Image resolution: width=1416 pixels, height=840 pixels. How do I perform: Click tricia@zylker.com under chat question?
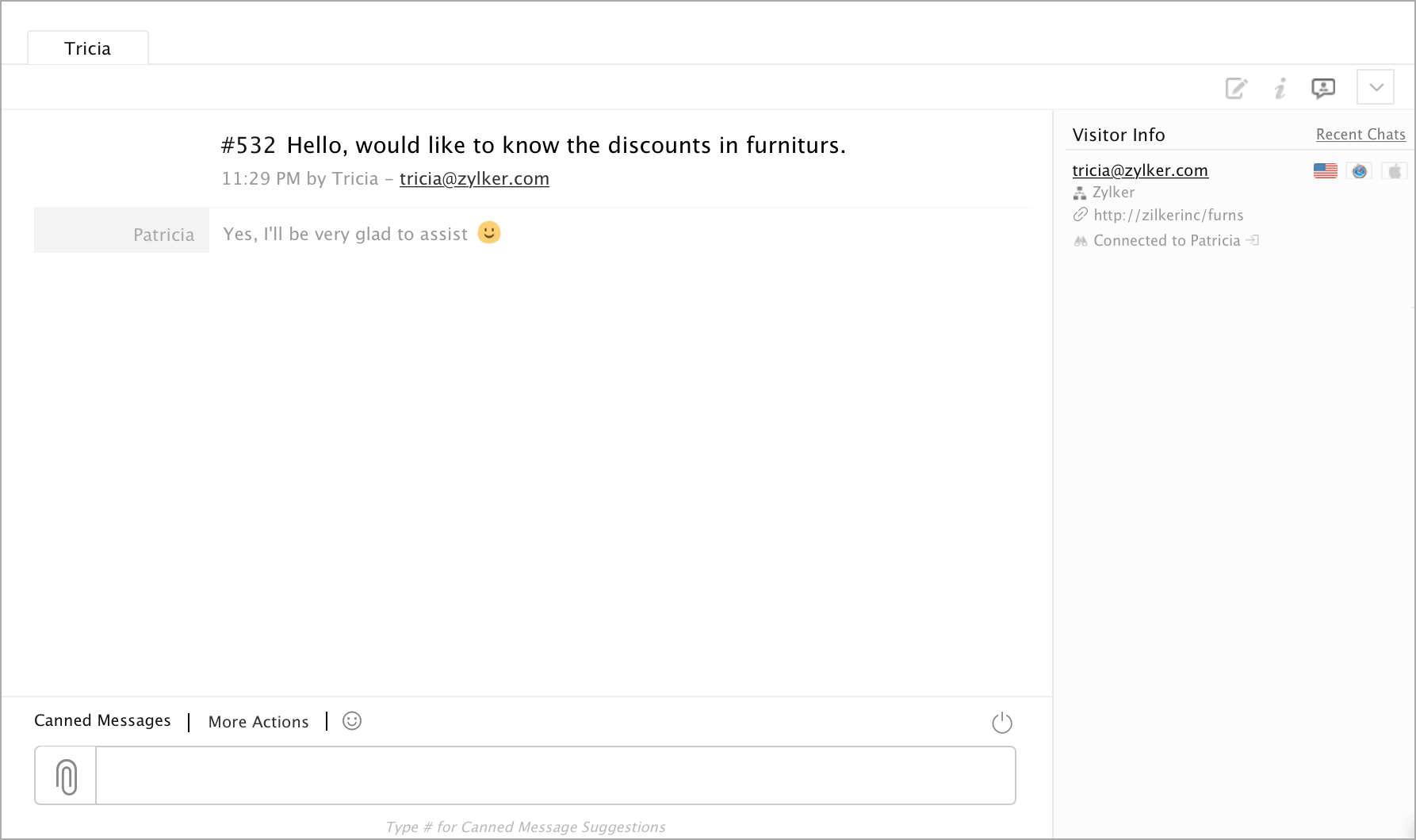[x=474, y=179]
